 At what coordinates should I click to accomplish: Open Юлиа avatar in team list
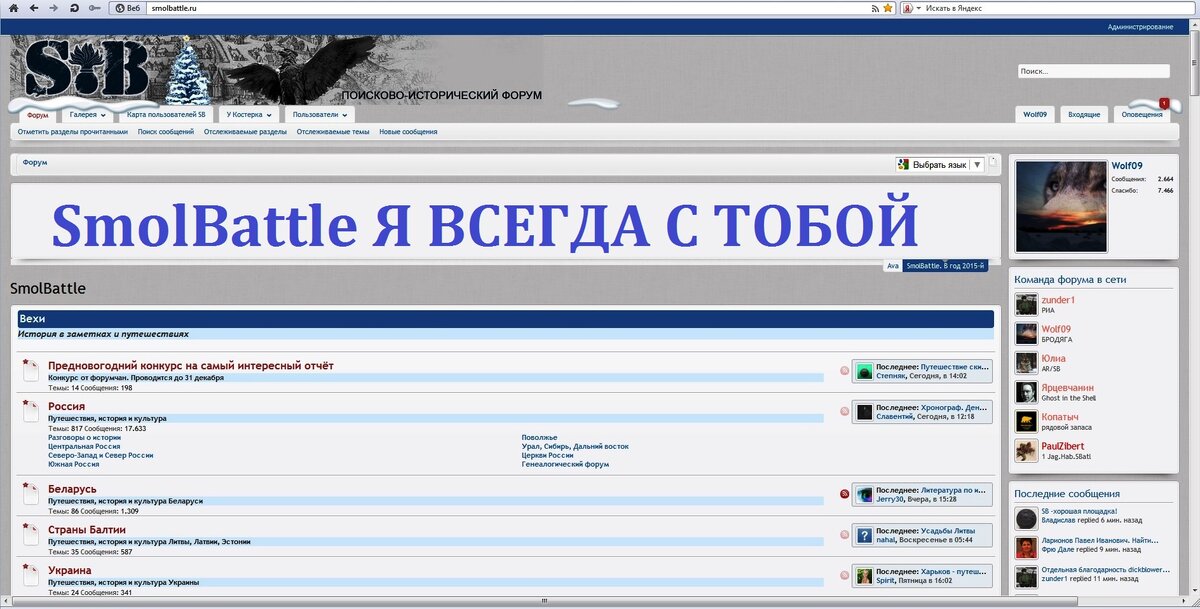(x=1026, y=362)
